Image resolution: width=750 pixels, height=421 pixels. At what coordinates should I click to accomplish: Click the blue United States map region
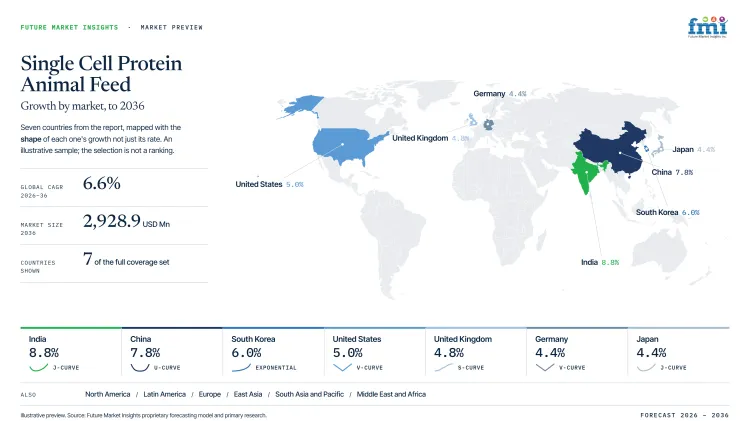(343, 144)
